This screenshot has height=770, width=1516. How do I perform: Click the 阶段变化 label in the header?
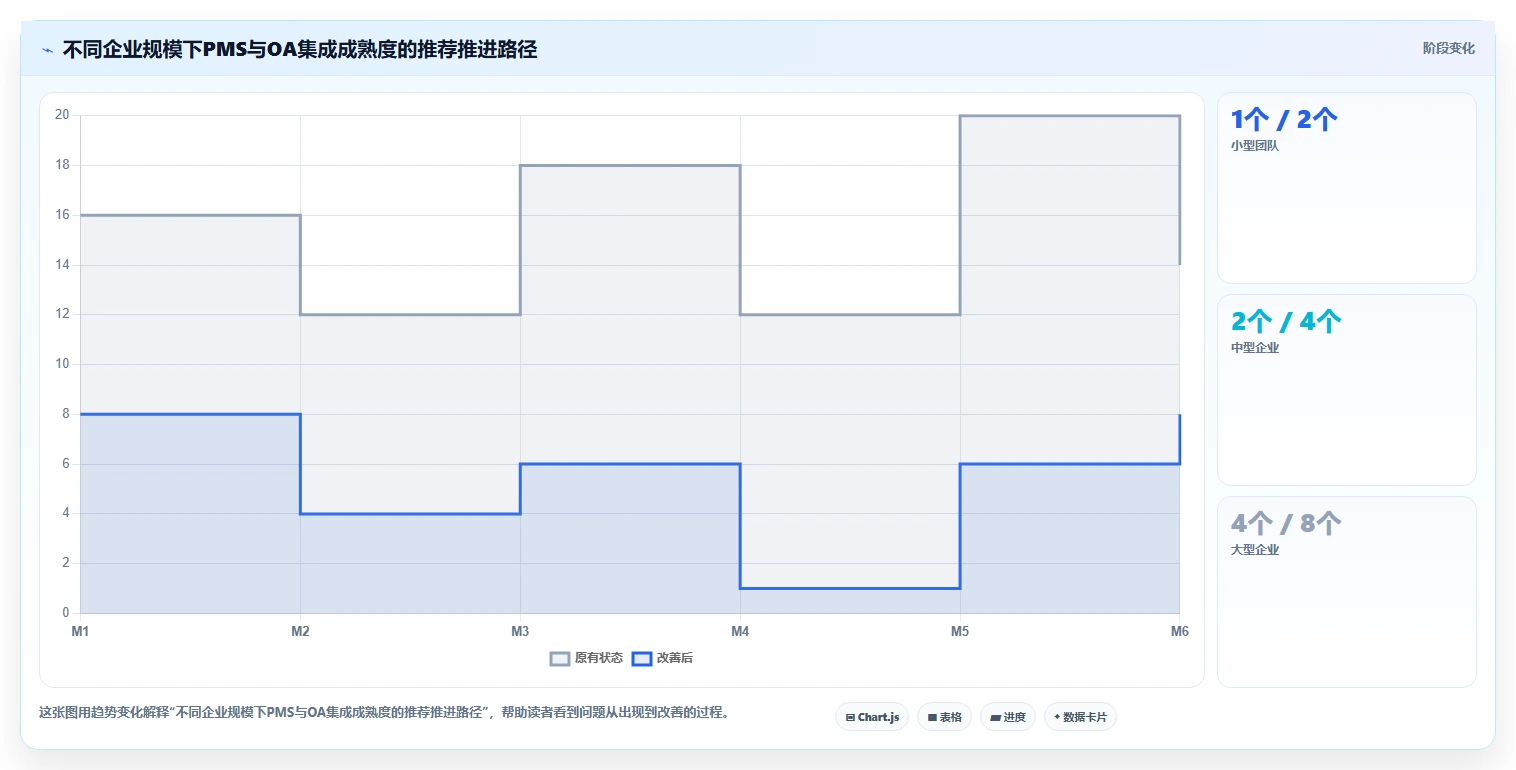coord(1448,48)
